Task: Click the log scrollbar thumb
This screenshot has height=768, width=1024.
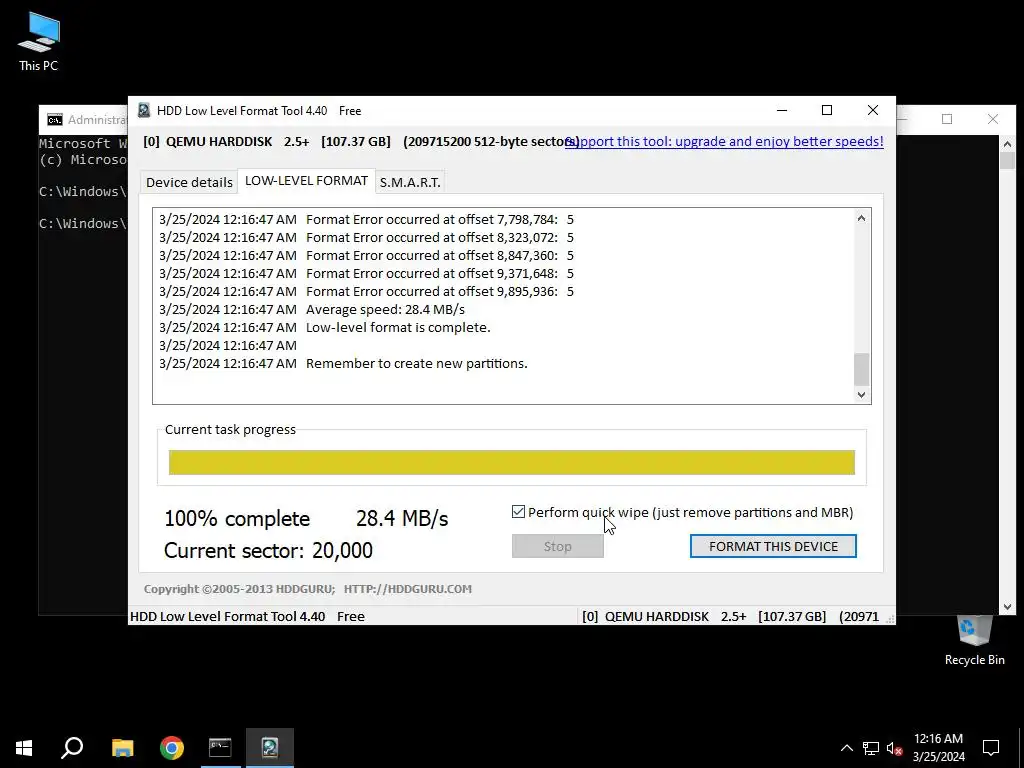Action: click(x=861, y=369)
